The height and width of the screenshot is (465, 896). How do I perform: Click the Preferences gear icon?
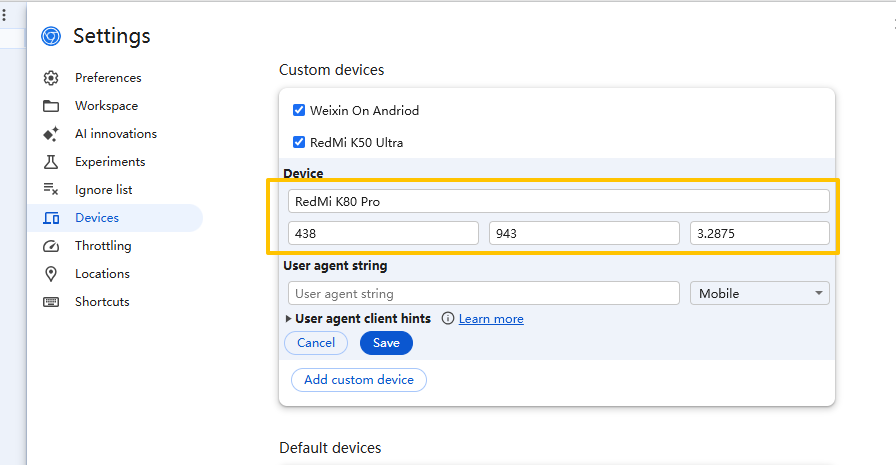pos(51,78)
